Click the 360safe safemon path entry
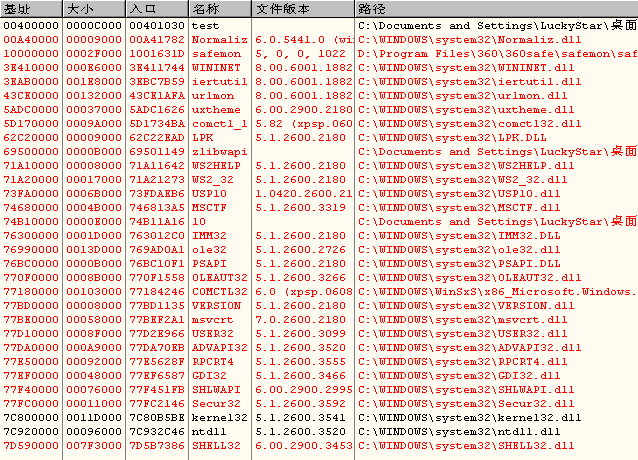This screenshot has width=638, height=460. click(498, 54)
